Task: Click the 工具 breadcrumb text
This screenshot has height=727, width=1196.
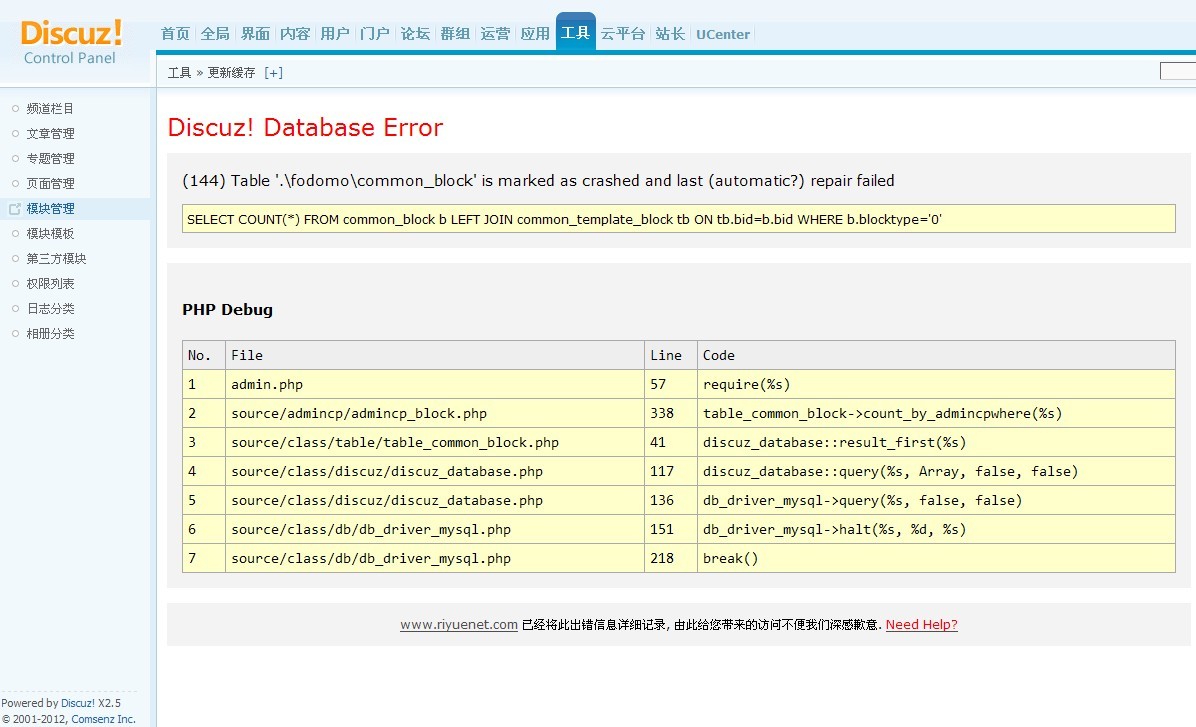Action: pyautogui.click(x=179, y=72)
